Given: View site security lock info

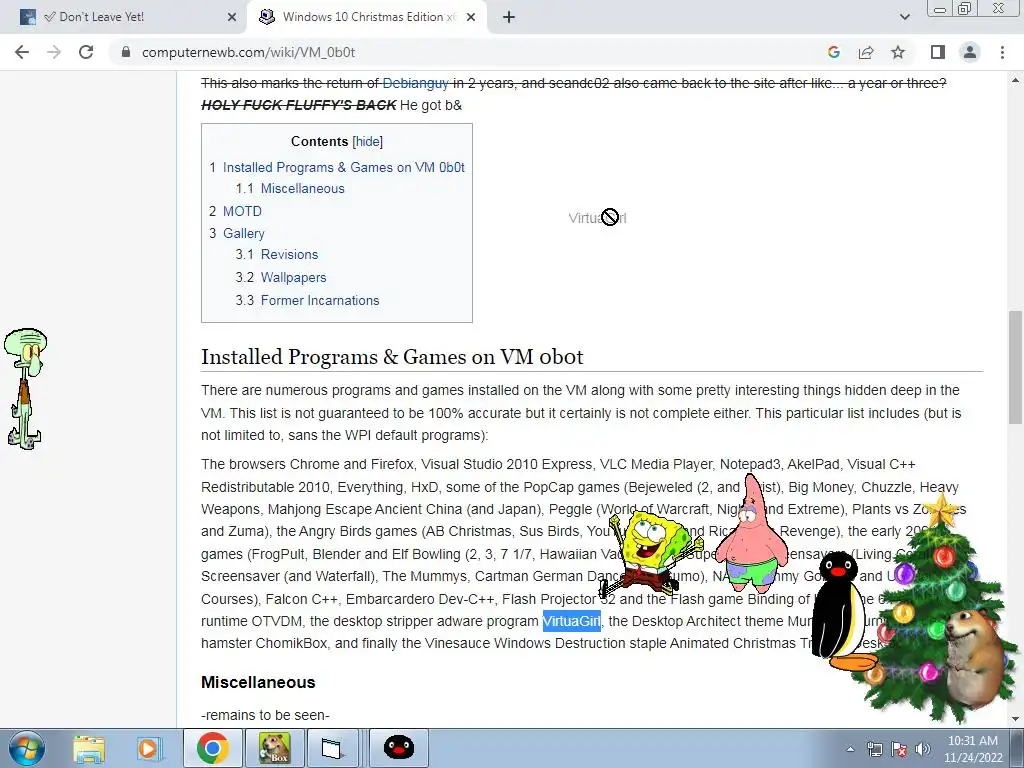Looking at the screenshot, I should click(x=126, y=52).
